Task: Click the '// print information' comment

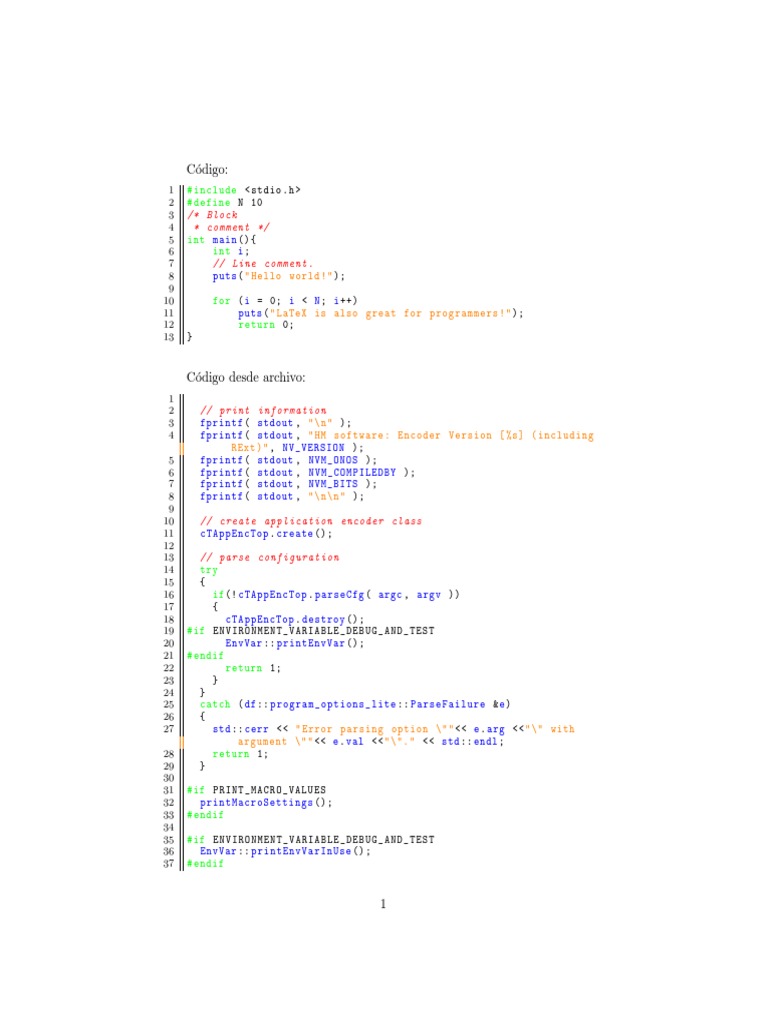Action: click(x=263, y=410)
